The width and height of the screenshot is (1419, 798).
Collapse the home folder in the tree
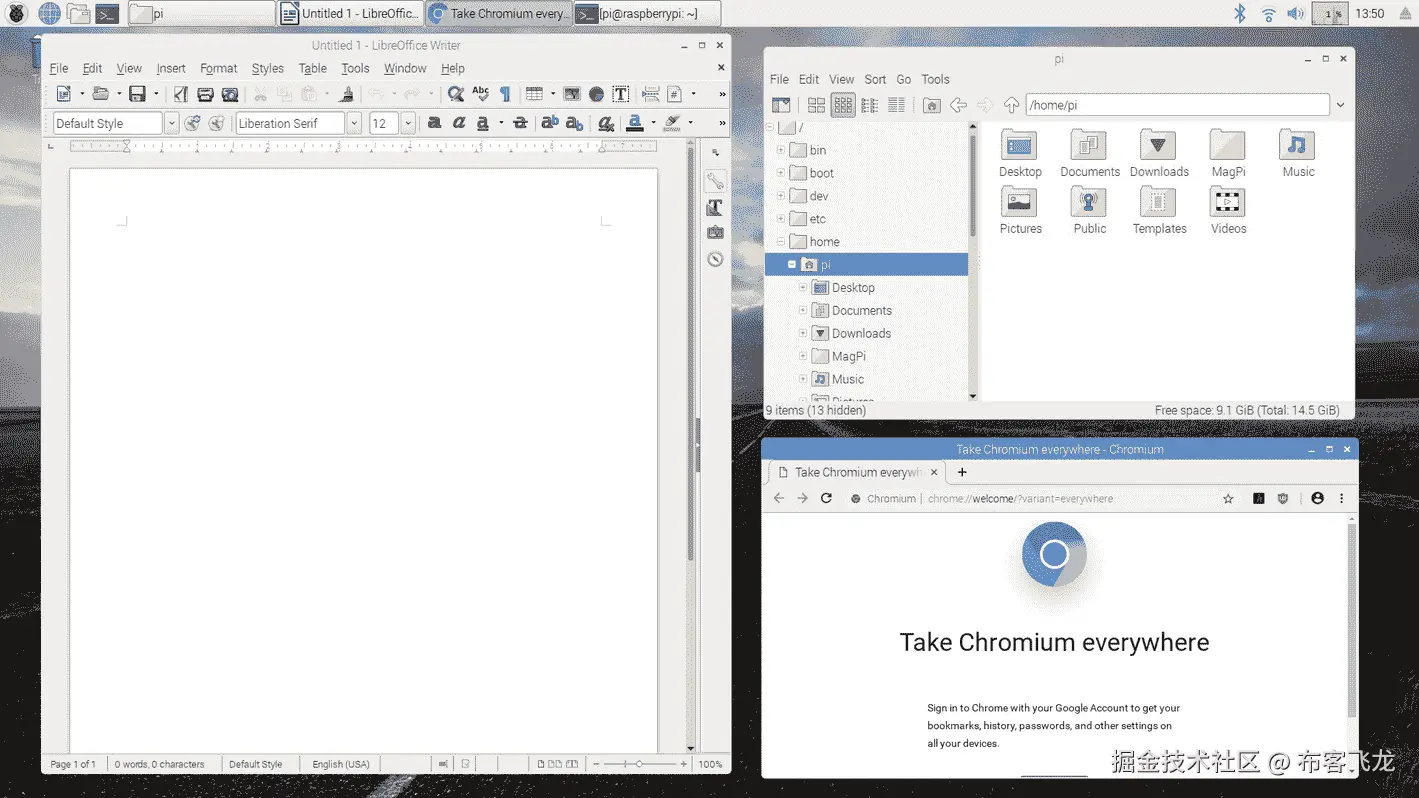click(x=781, y=242)
